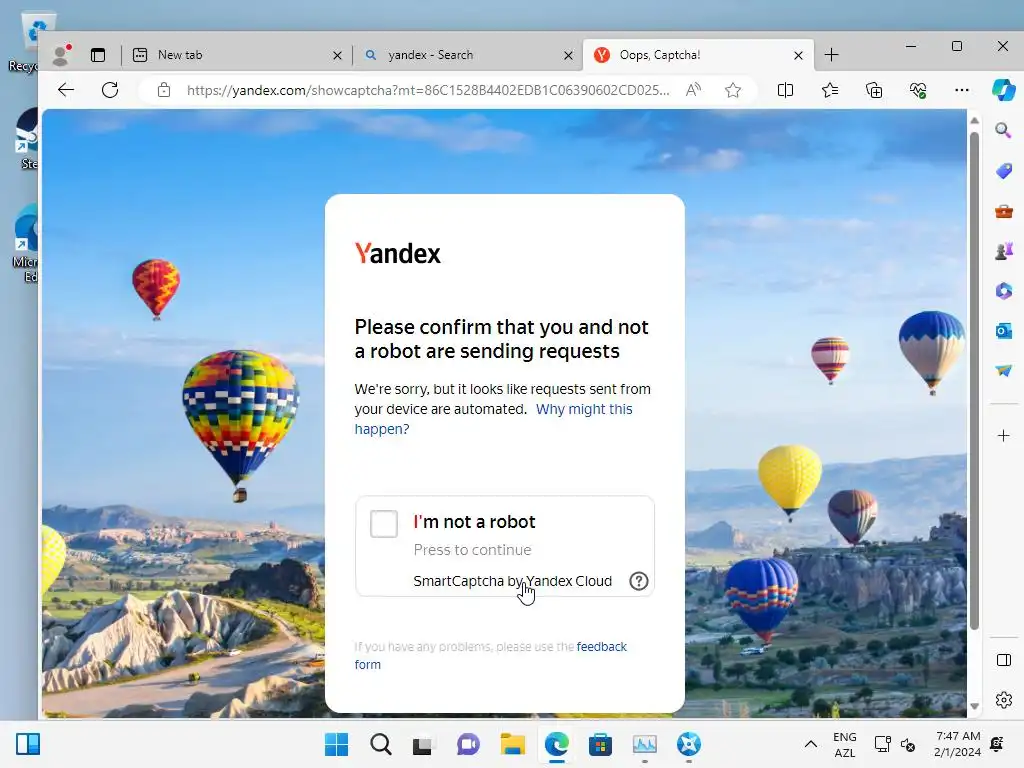The width and height of the screenshot is (1024, 768).
Task: Open the sidebar Microsoft 365 icon
Action: click(x=1003, y=291)
